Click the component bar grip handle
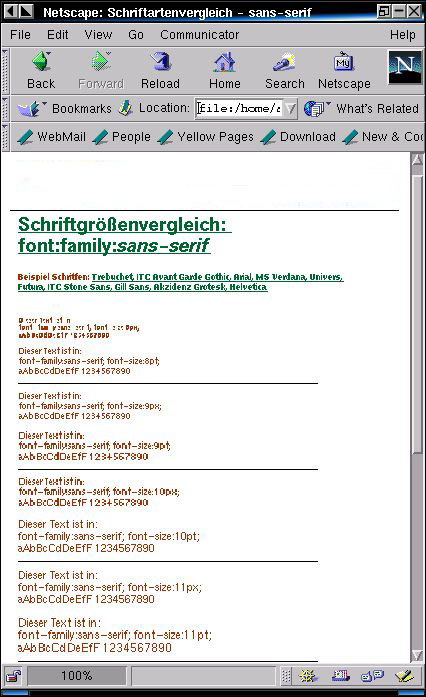Screen dimensions: 426x697 point(286,676)
